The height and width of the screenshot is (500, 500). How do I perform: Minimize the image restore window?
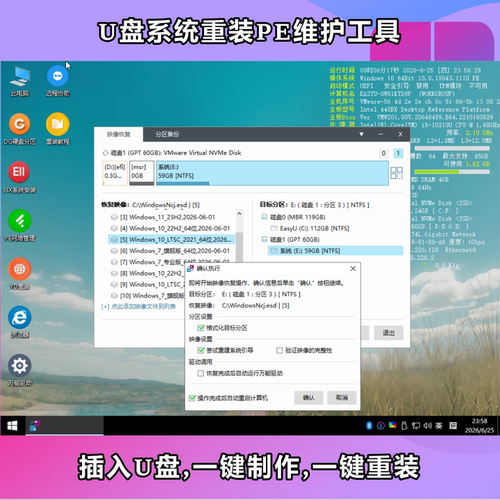[380, 134]
